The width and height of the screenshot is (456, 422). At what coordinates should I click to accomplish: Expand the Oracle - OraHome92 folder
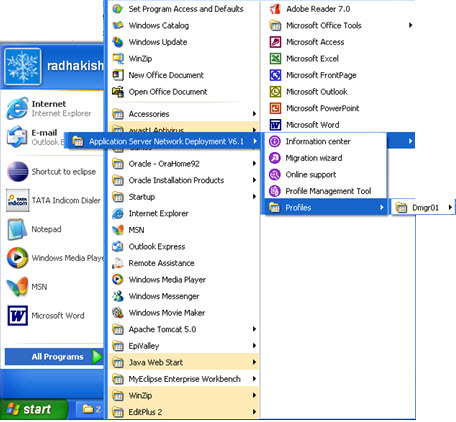(x=183, y=164)
